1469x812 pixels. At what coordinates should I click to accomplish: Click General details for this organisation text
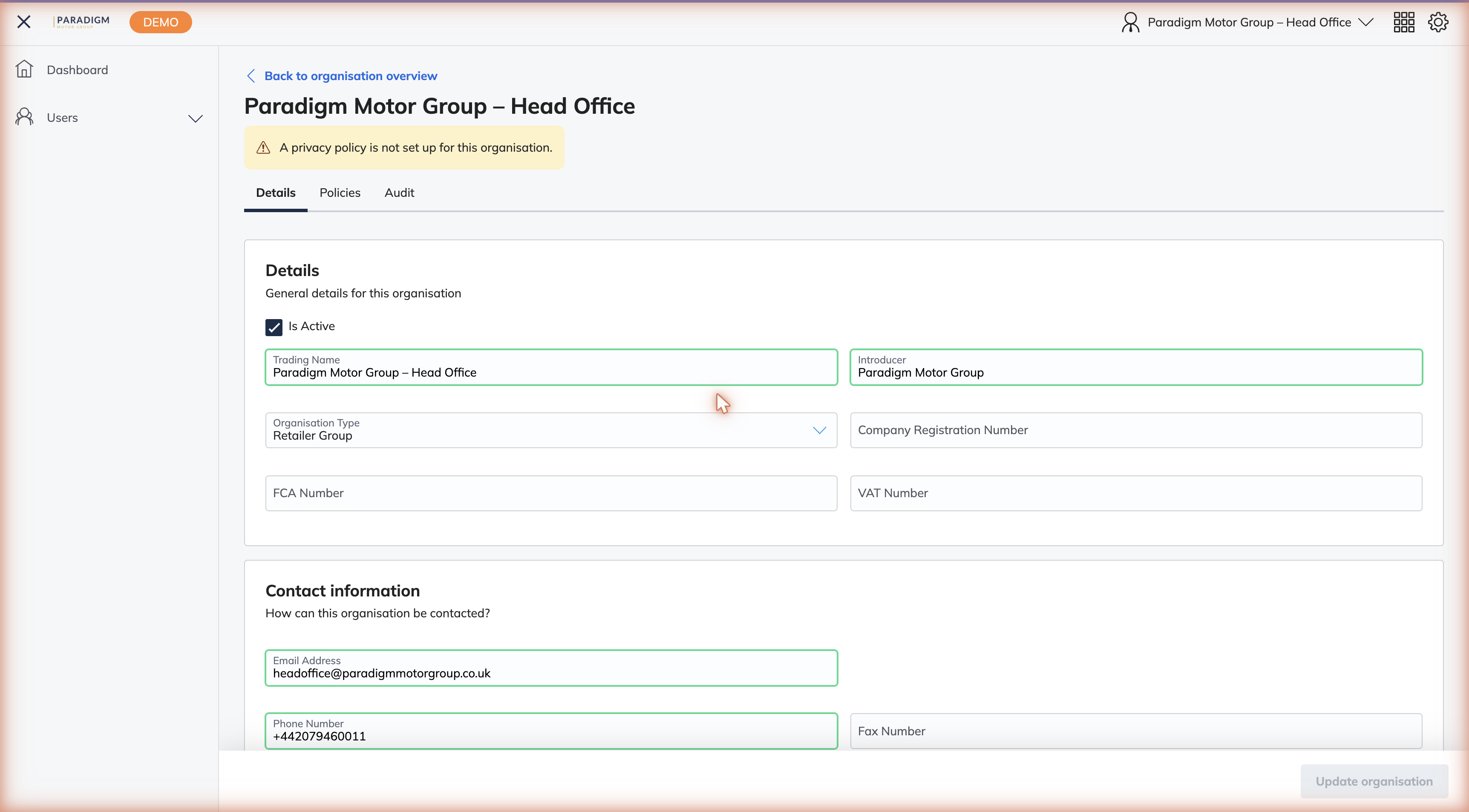363,293
